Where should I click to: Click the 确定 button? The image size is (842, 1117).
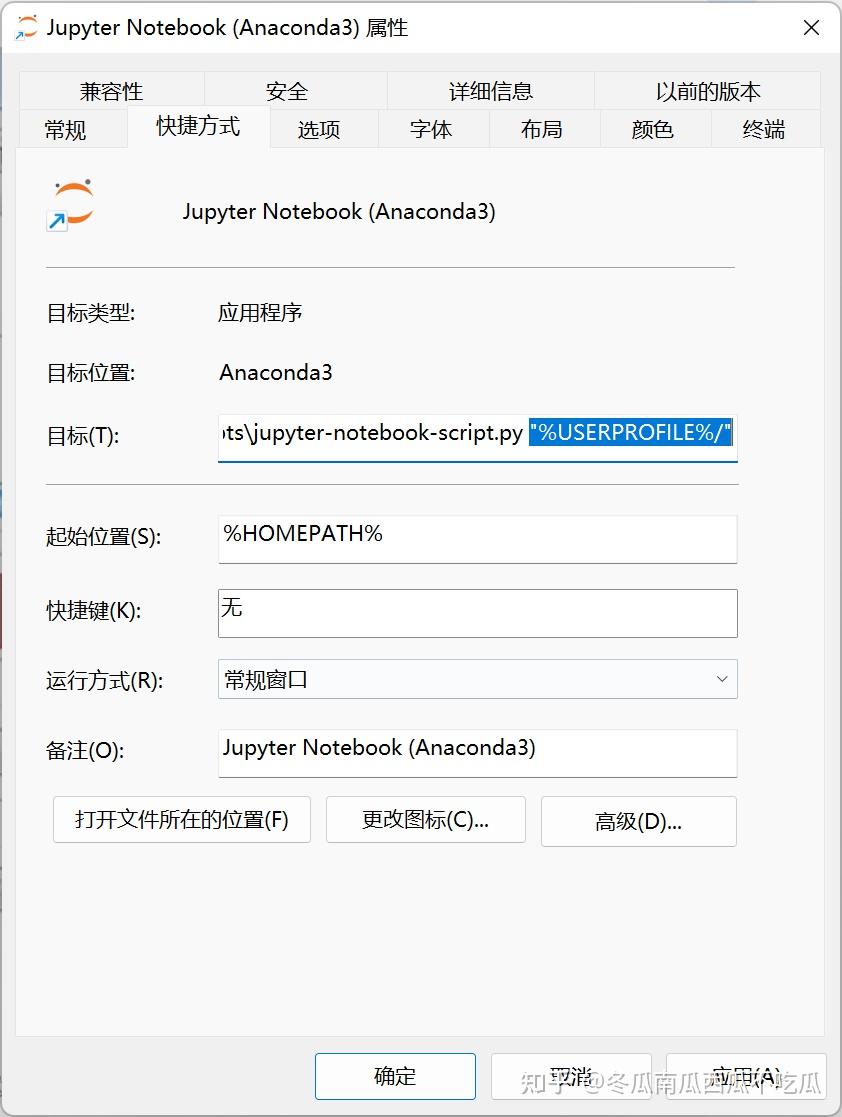tap(394, 1076)
